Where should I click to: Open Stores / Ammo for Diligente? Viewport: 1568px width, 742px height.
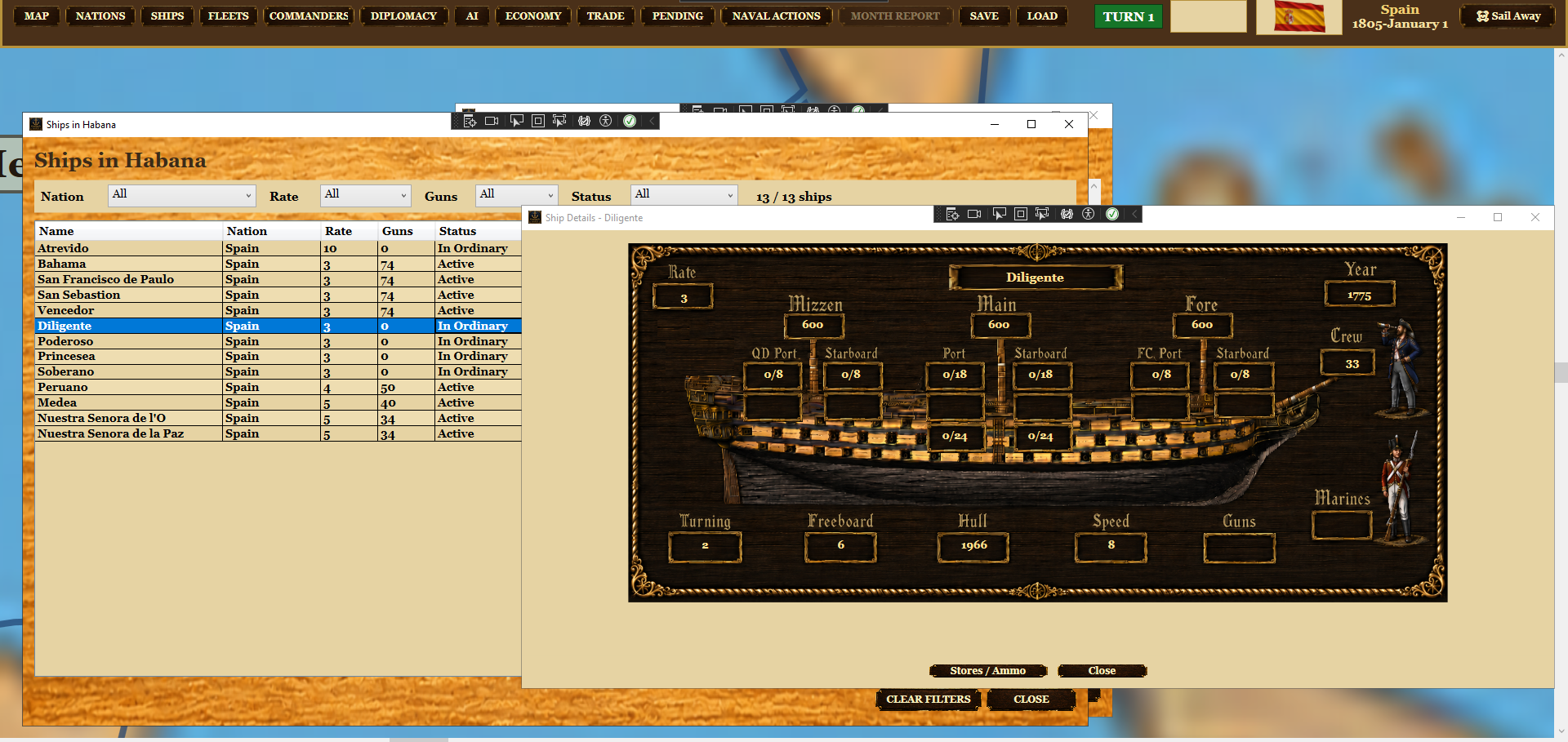(x=988, y=671)
